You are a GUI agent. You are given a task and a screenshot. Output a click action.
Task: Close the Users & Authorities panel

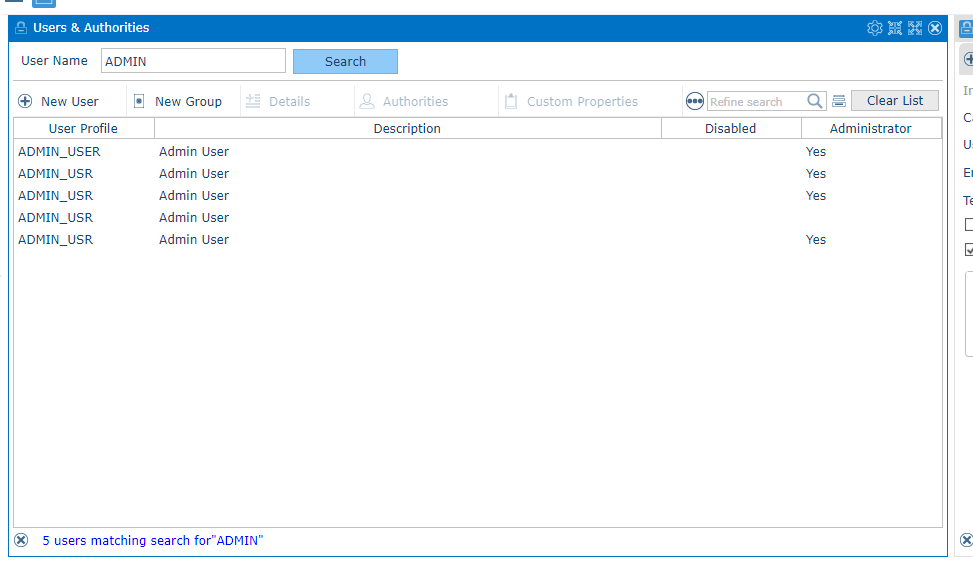pos(935,28)
